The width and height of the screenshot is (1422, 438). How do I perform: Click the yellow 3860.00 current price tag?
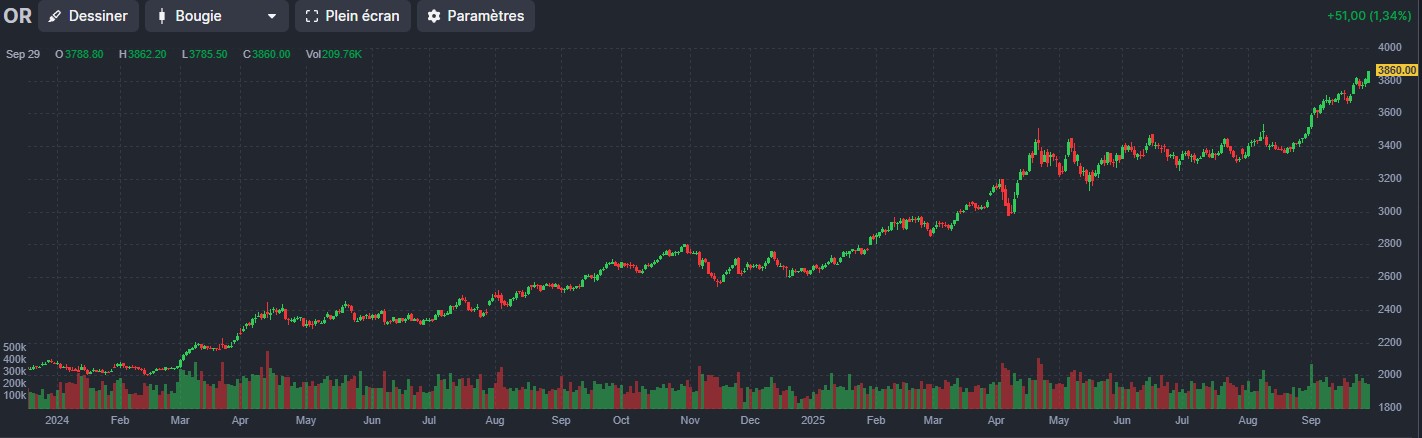1397,70
